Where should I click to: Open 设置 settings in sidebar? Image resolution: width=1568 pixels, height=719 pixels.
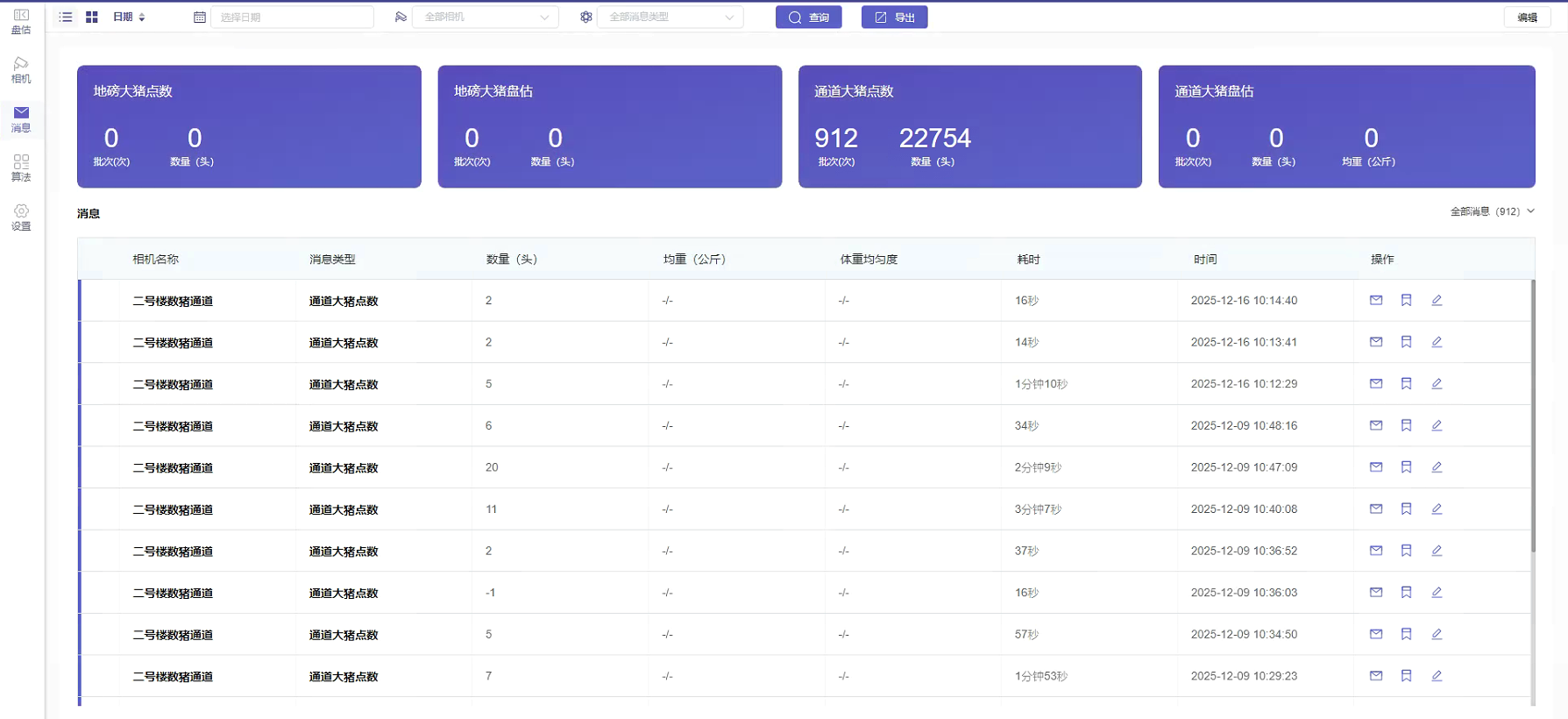point(21,217)
